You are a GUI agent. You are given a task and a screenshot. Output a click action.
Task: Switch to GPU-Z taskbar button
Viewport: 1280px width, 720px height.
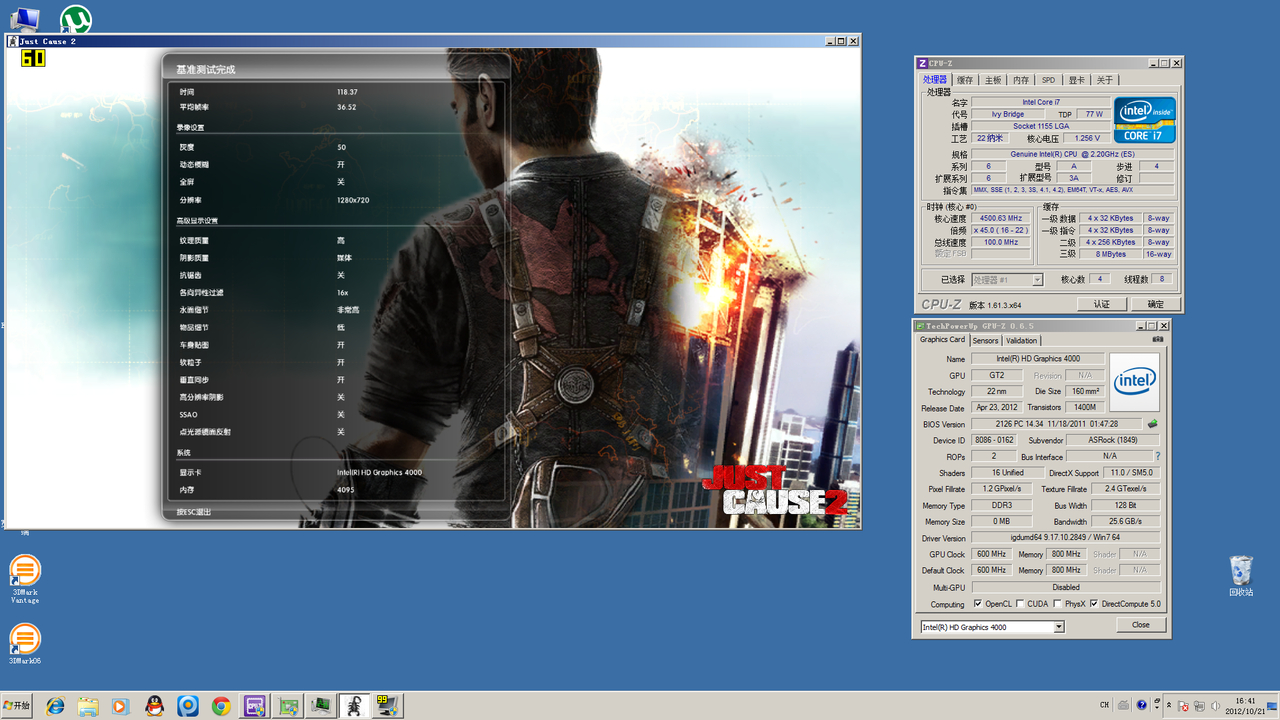tap(288, 706)
